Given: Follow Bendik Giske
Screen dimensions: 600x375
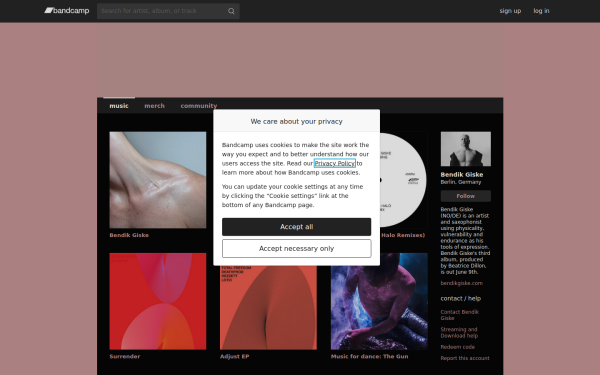Looking at the screenshot, I should [x=466, y=196].
